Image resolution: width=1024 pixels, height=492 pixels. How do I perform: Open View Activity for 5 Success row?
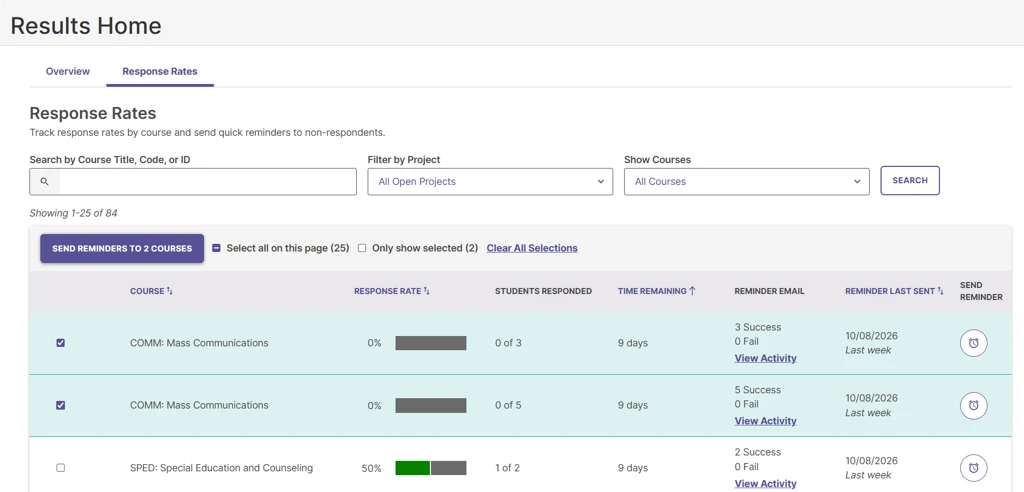[765, 421]
